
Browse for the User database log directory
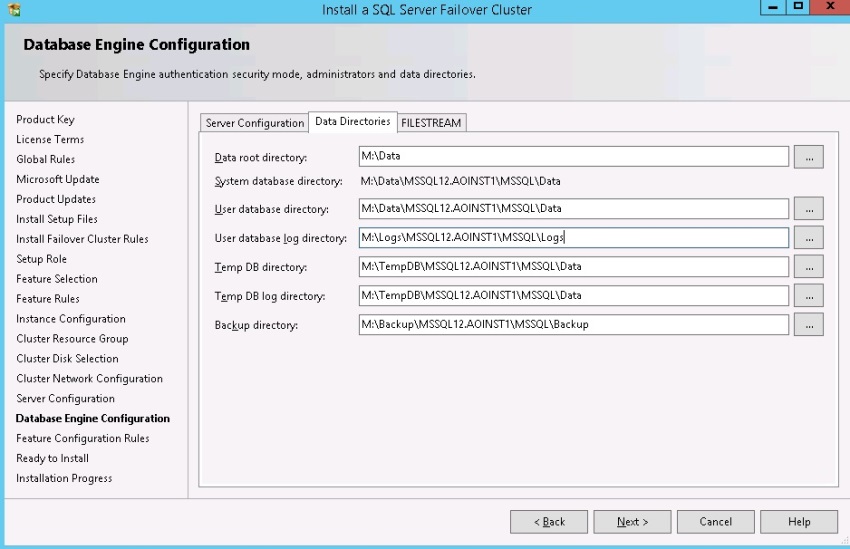coord(808,238)
